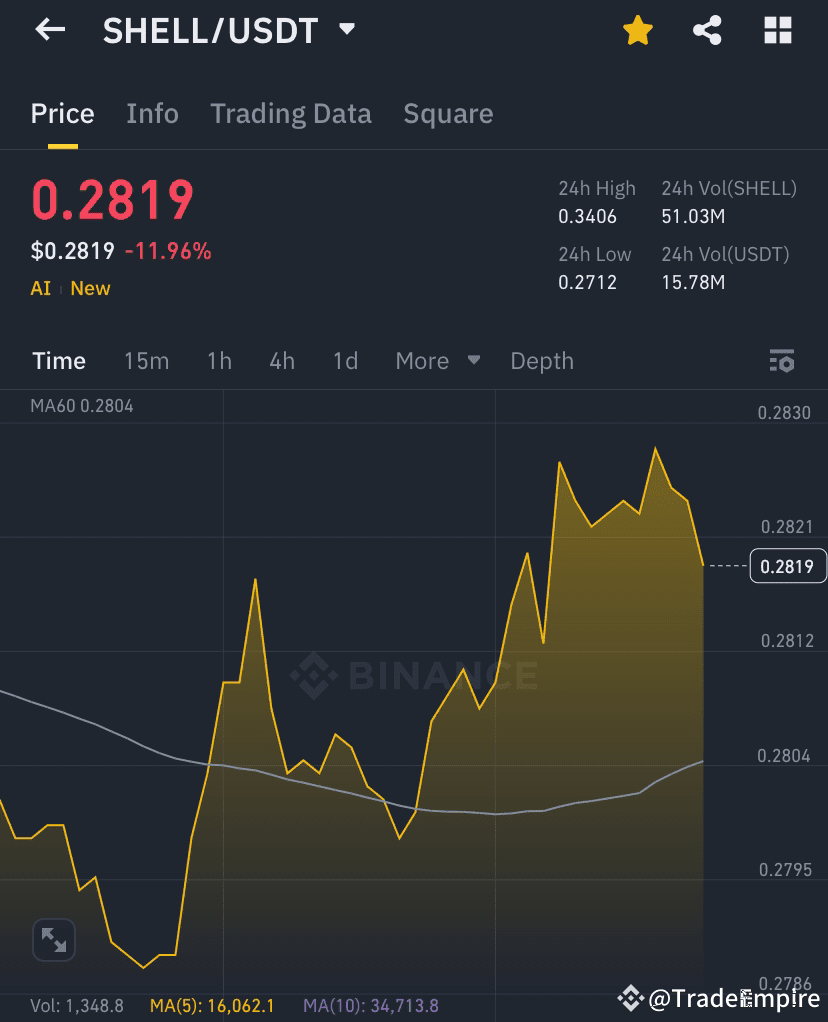Select the Depth view
The height and width of the screenshot is (1022, 828).
coord(542,361)
